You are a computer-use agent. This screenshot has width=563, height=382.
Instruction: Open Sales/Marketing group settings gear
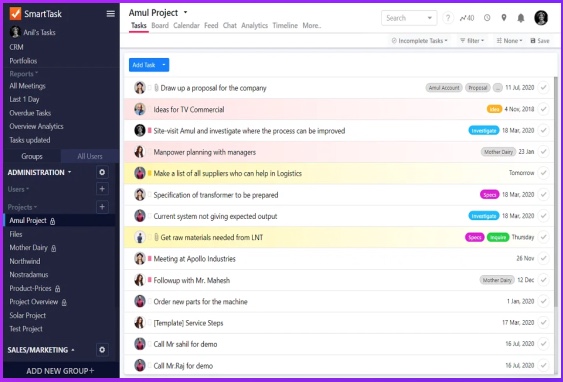[102, 350]
